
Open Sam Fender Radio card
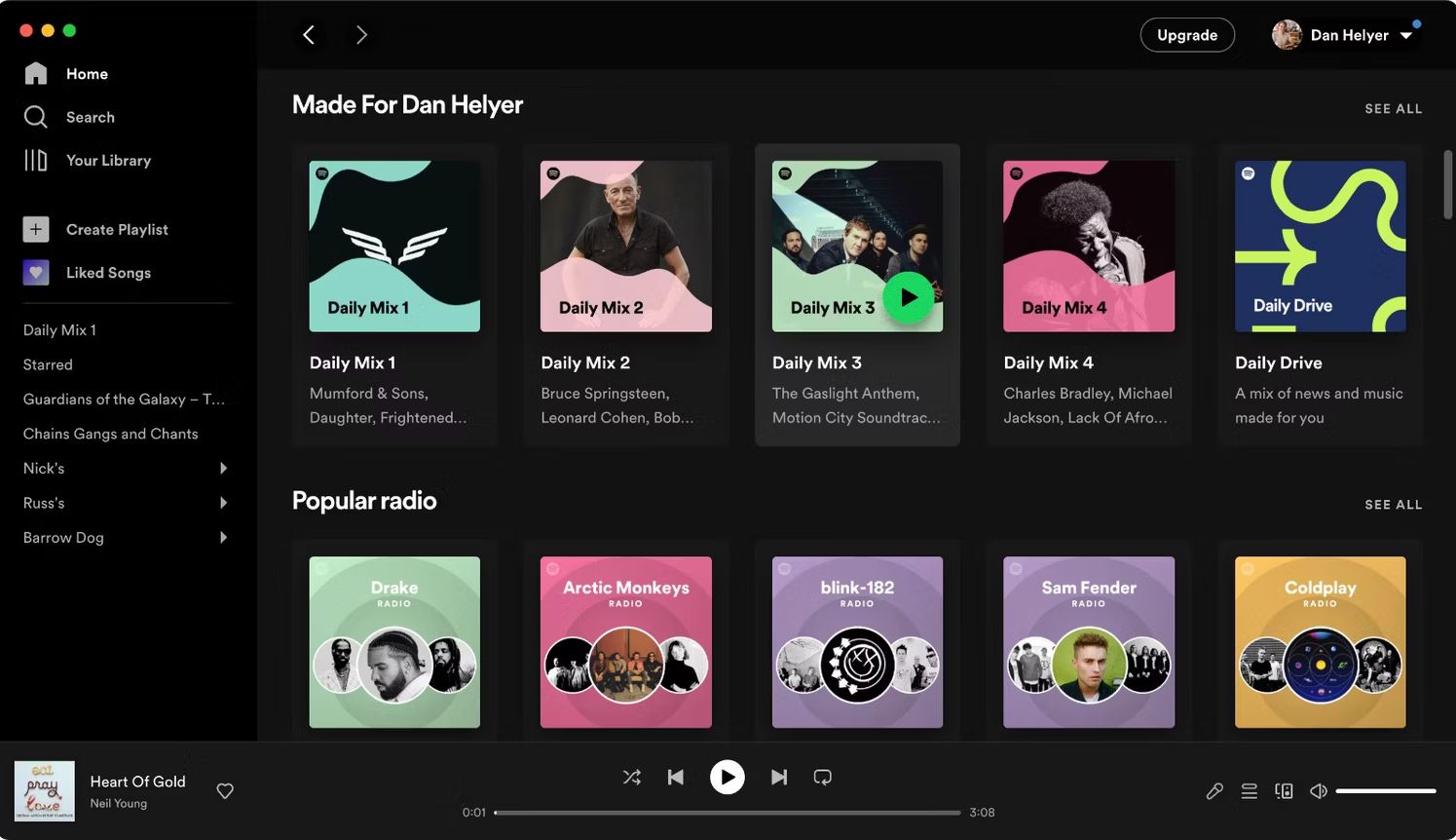(1089, 642)
